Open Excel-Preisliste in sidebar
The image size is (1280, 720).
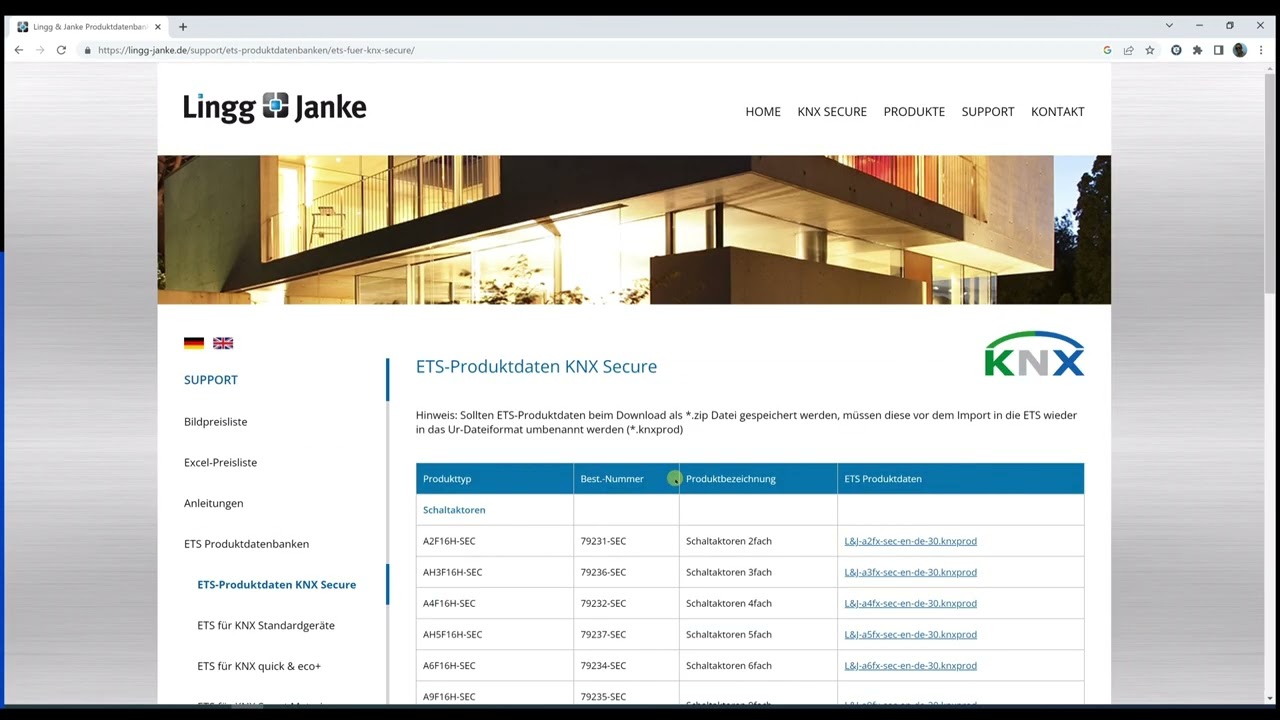click(220, 463)
